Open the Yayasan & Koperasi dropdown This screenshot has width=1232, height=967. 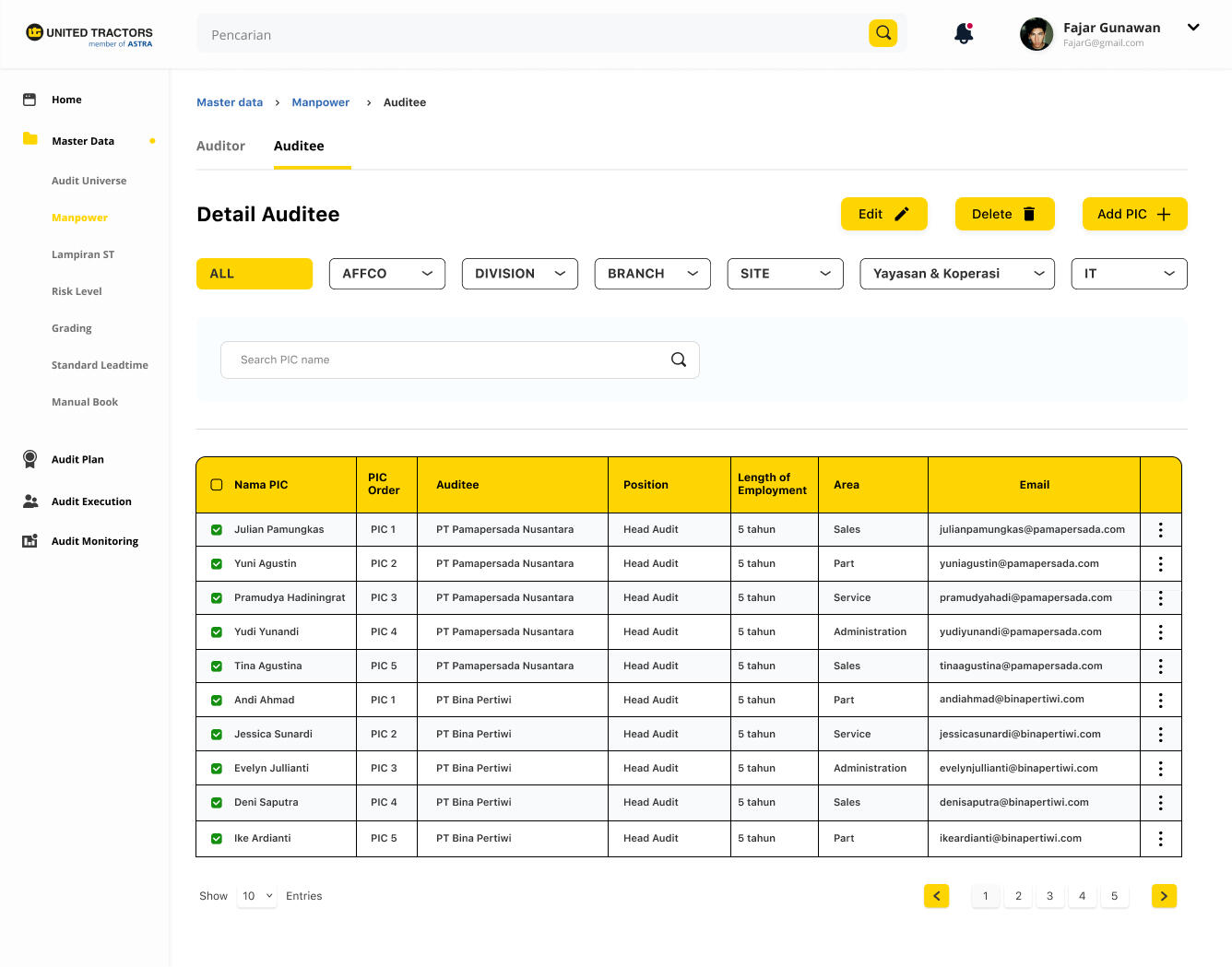pyautogui.click(x=956, y=274)
